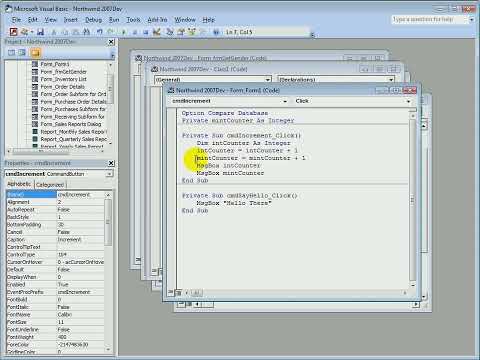Click the Undo toolbar icon

pos(99,32)
